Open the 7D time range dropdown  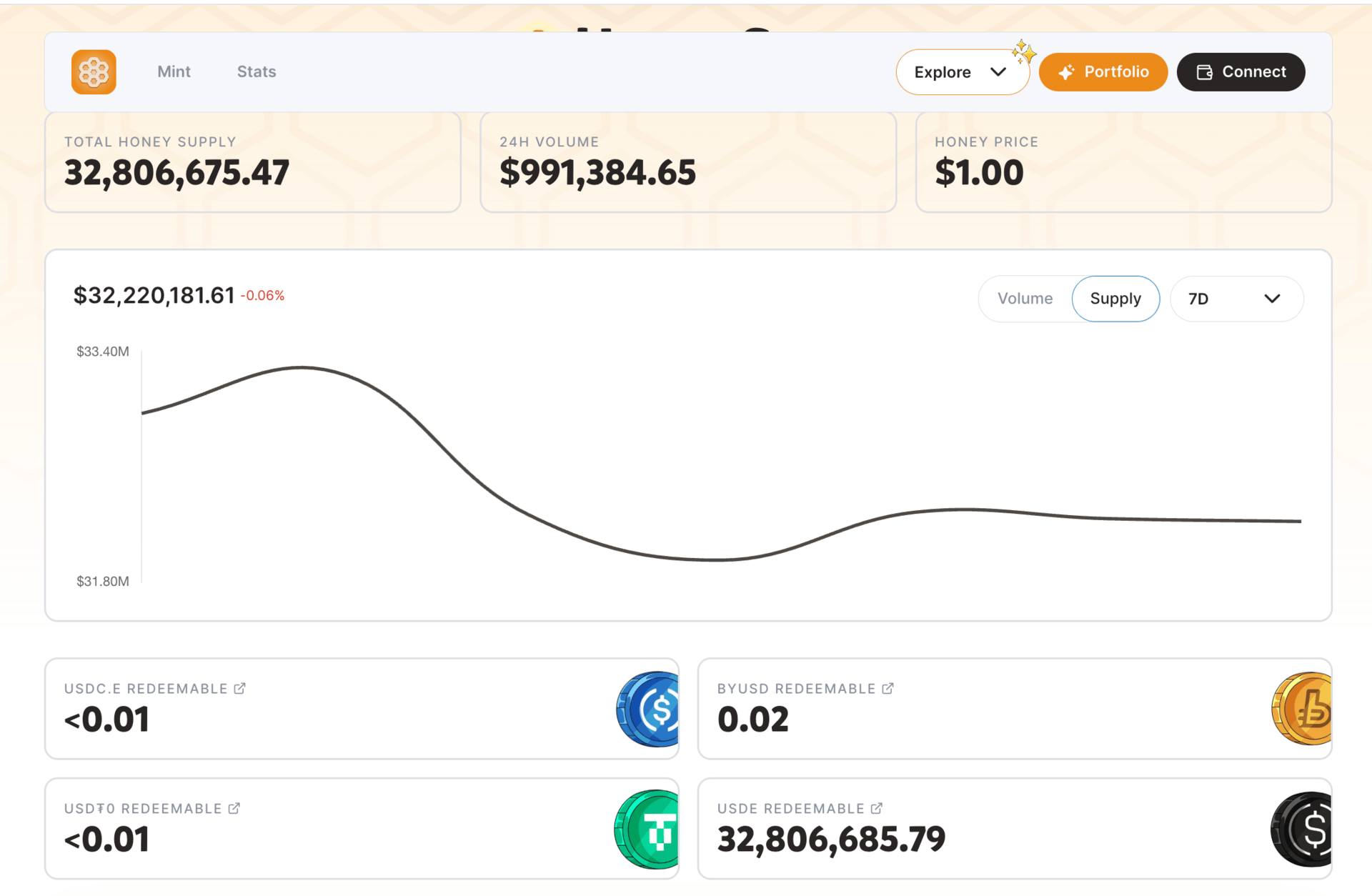coord(1236,299)
